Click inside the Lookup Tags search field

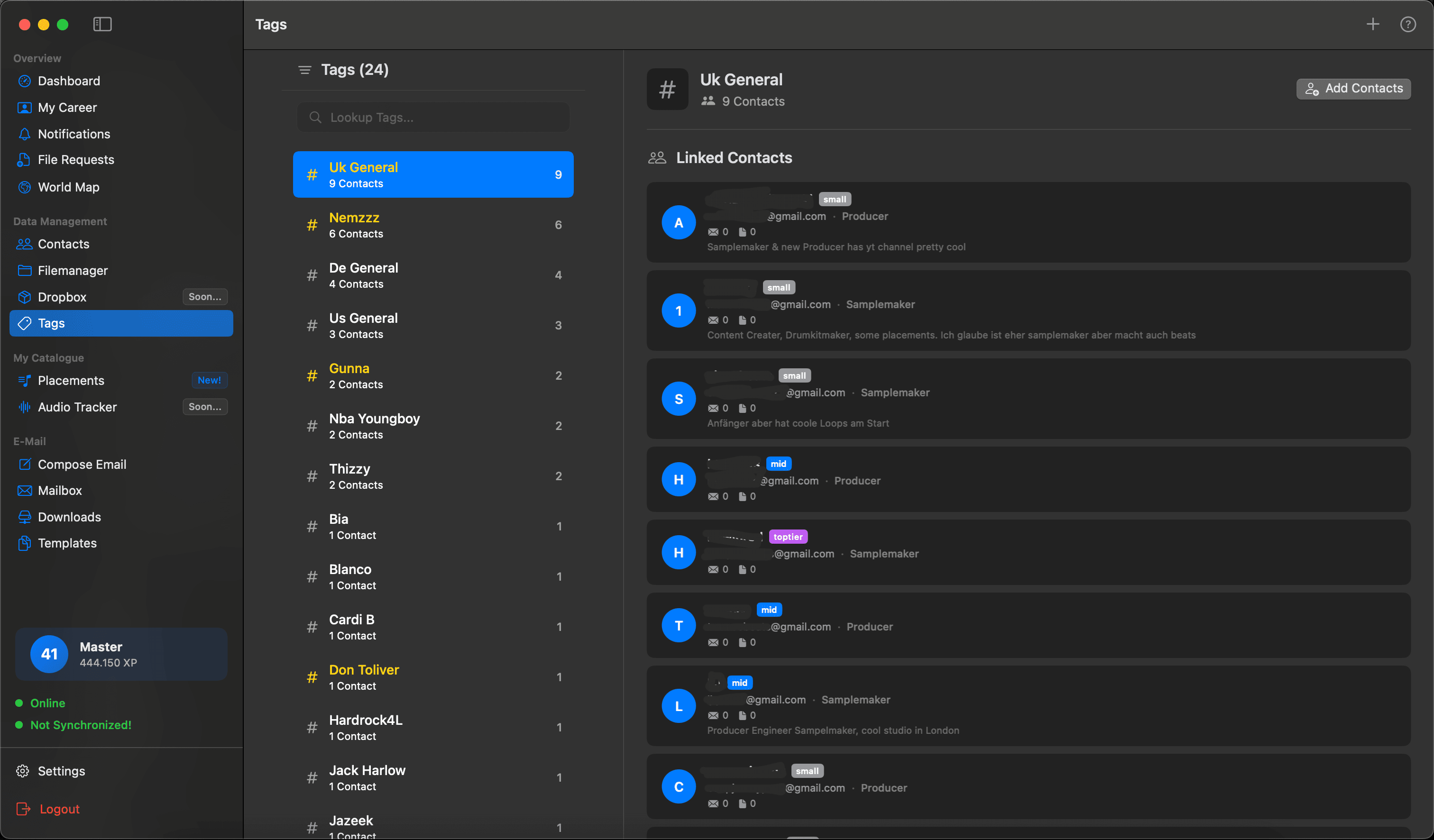coord(433,117)
